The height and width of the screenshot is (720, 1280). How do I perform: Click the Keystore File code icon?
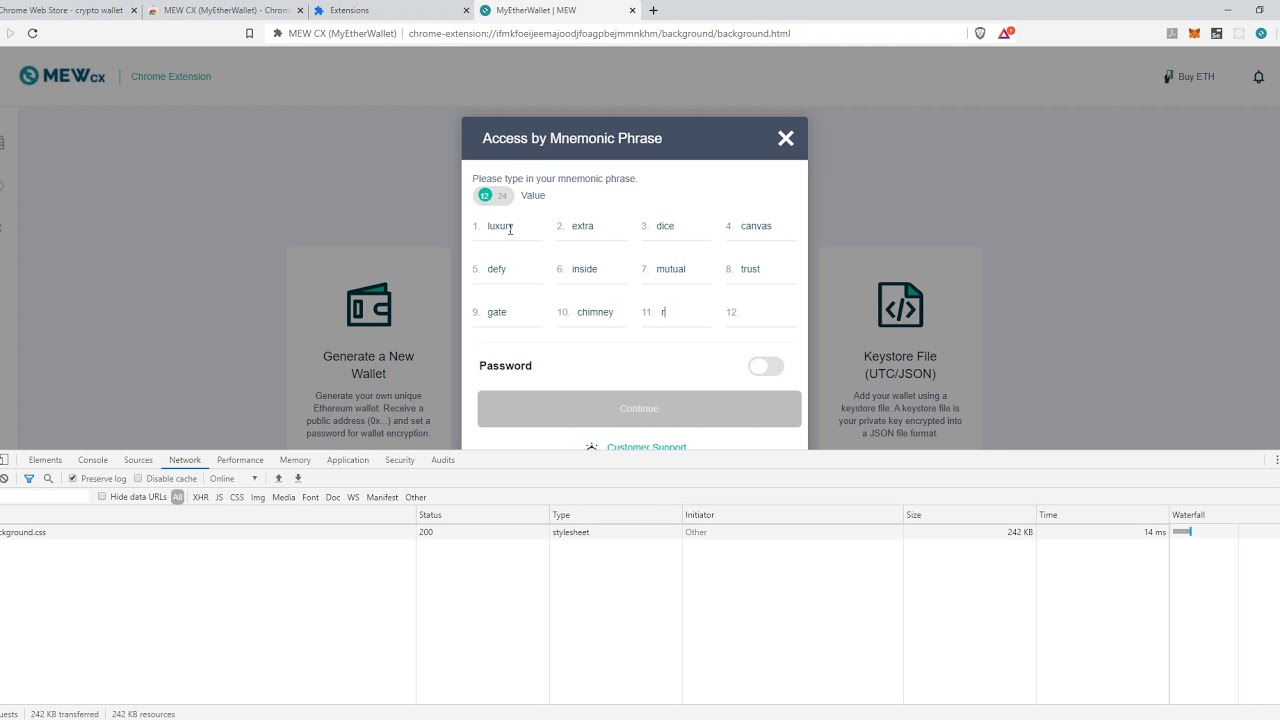tap(900, 305)
